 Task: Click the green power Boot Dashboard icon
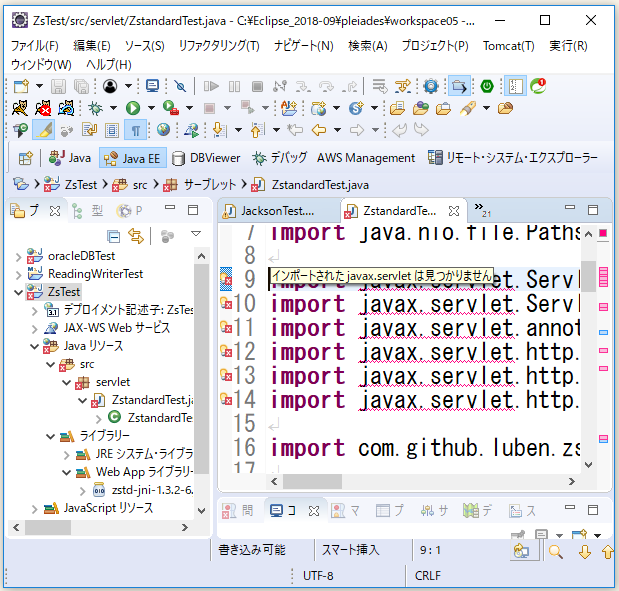pos(487,86)
